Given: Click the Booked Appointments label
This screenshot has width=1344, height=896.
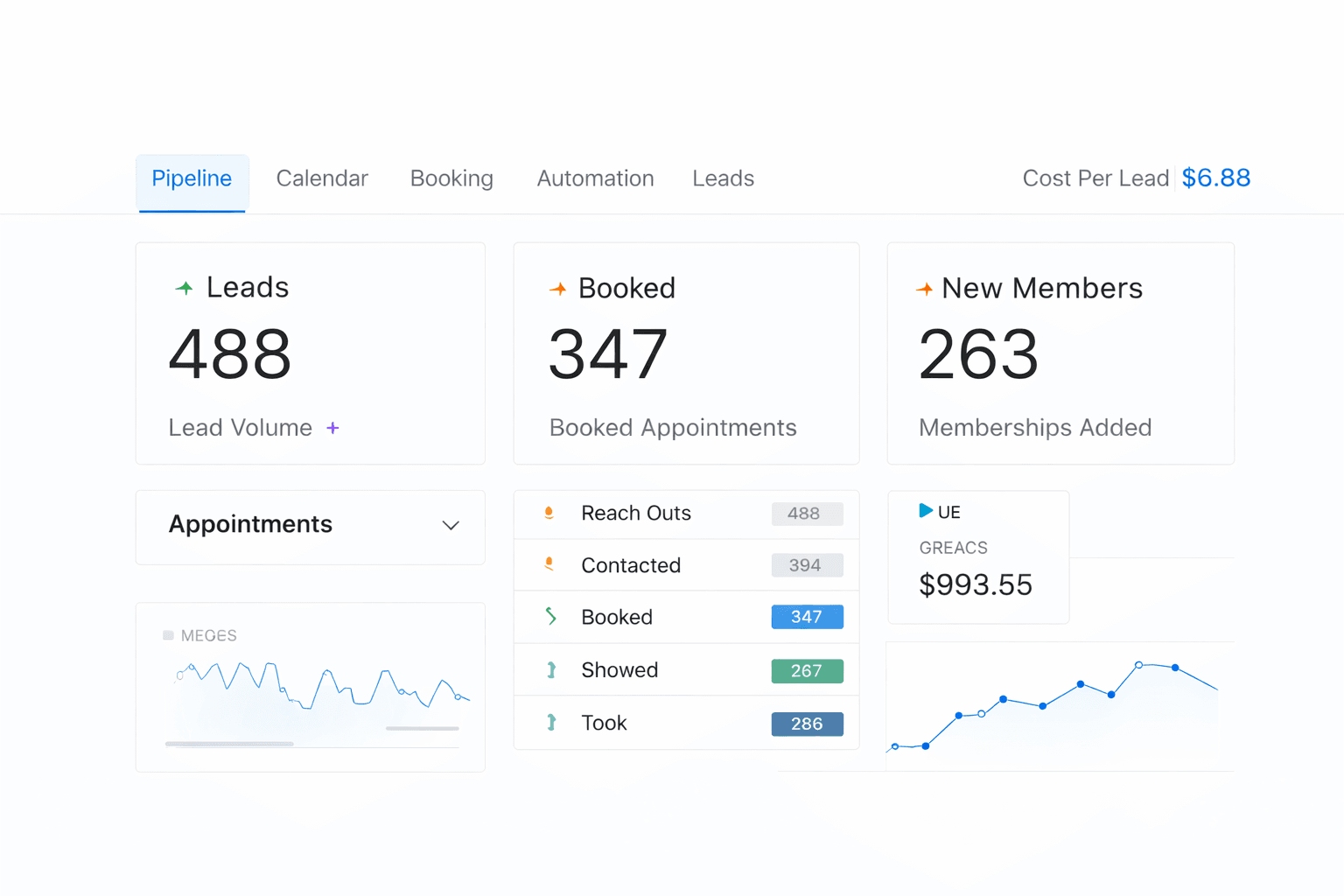Looking at the screenshot, I should pyautogui.click(x=673, y=428).
